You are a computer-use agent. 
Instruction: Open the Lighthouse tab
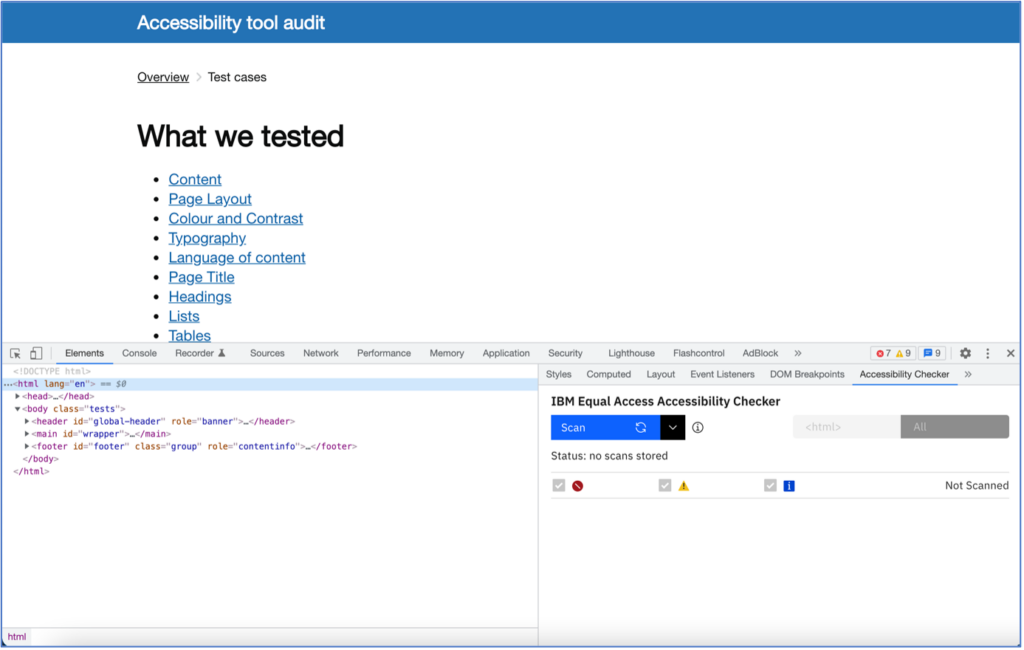coord(632,353)
